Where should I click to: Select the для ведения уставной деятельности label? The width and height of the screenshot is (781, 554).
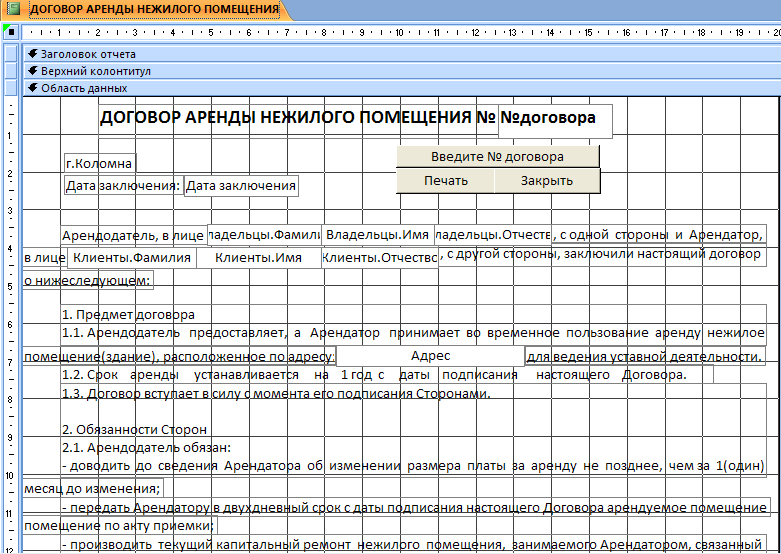tap(645, 357)
